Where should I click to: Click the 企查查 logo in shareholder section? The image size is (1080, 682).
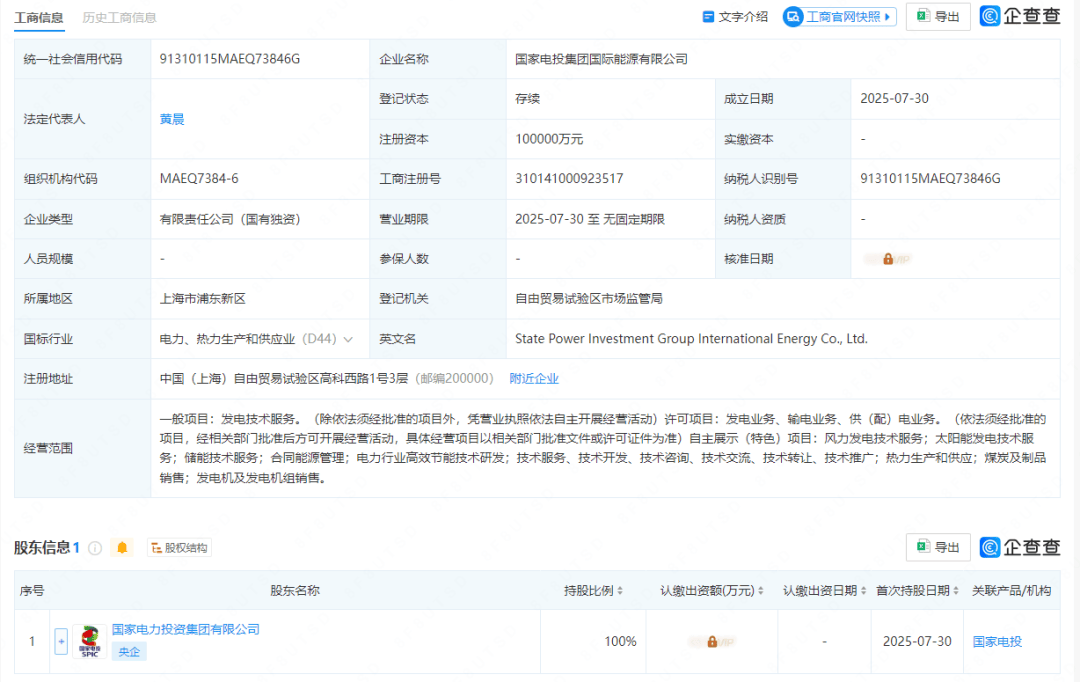pyautogui.click(x=1020, y=547)
